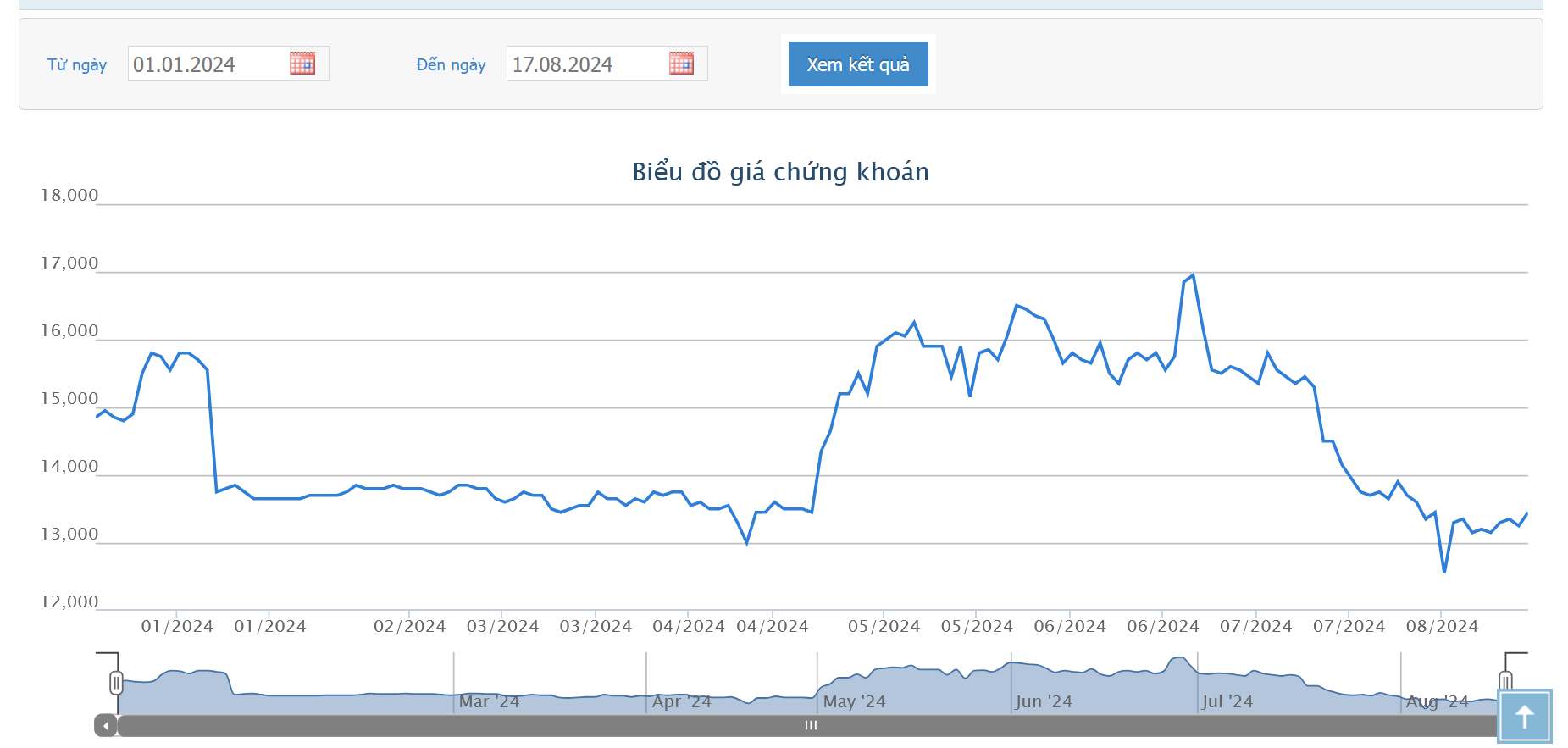Viewport: 1568px width, 748px height.
Task: Focus the Đến ngày date field
Action: (x=586, y=64)
